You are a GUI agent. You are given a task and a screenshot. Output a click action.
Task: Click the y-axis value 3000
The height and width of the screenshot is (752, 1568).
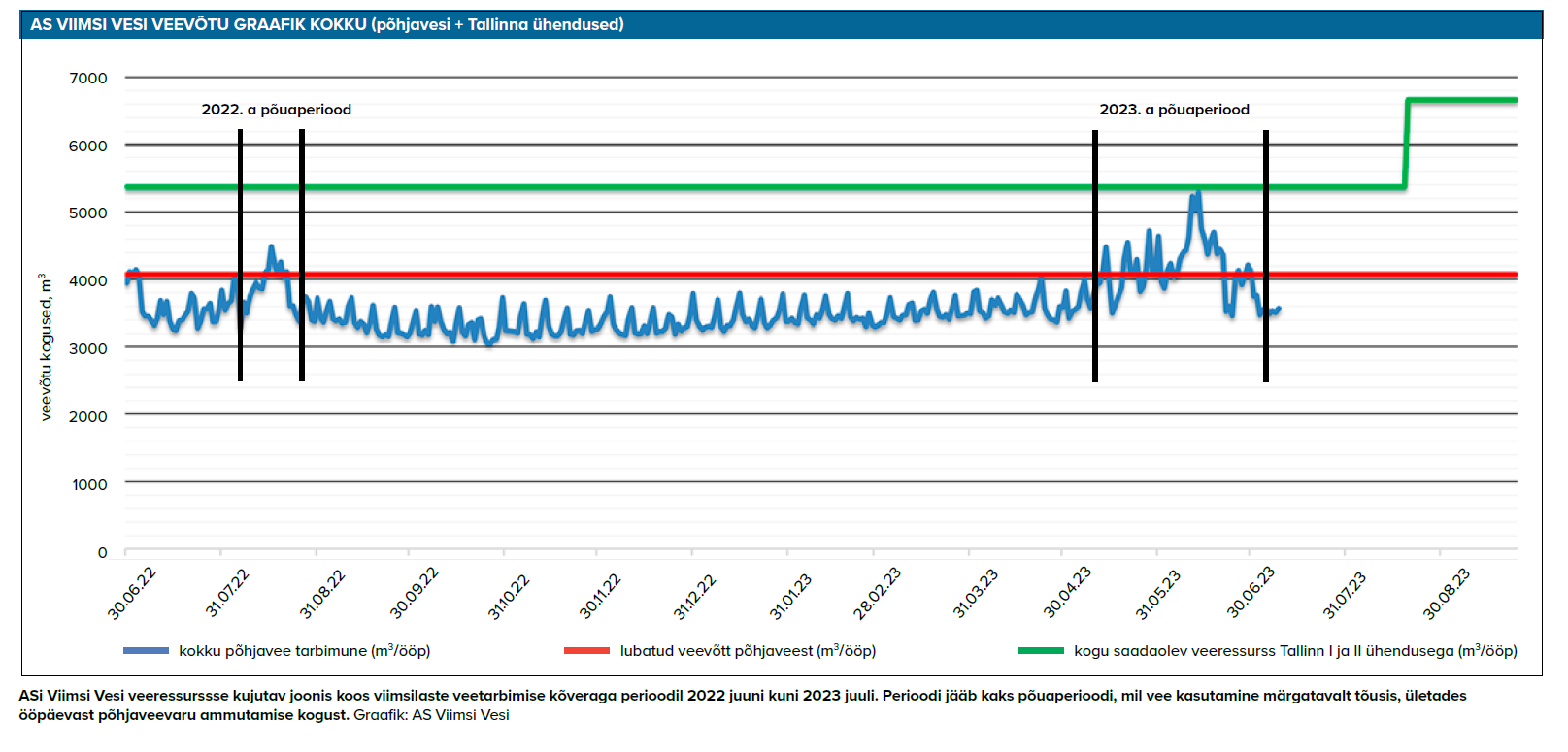click(x=88, y=348)
